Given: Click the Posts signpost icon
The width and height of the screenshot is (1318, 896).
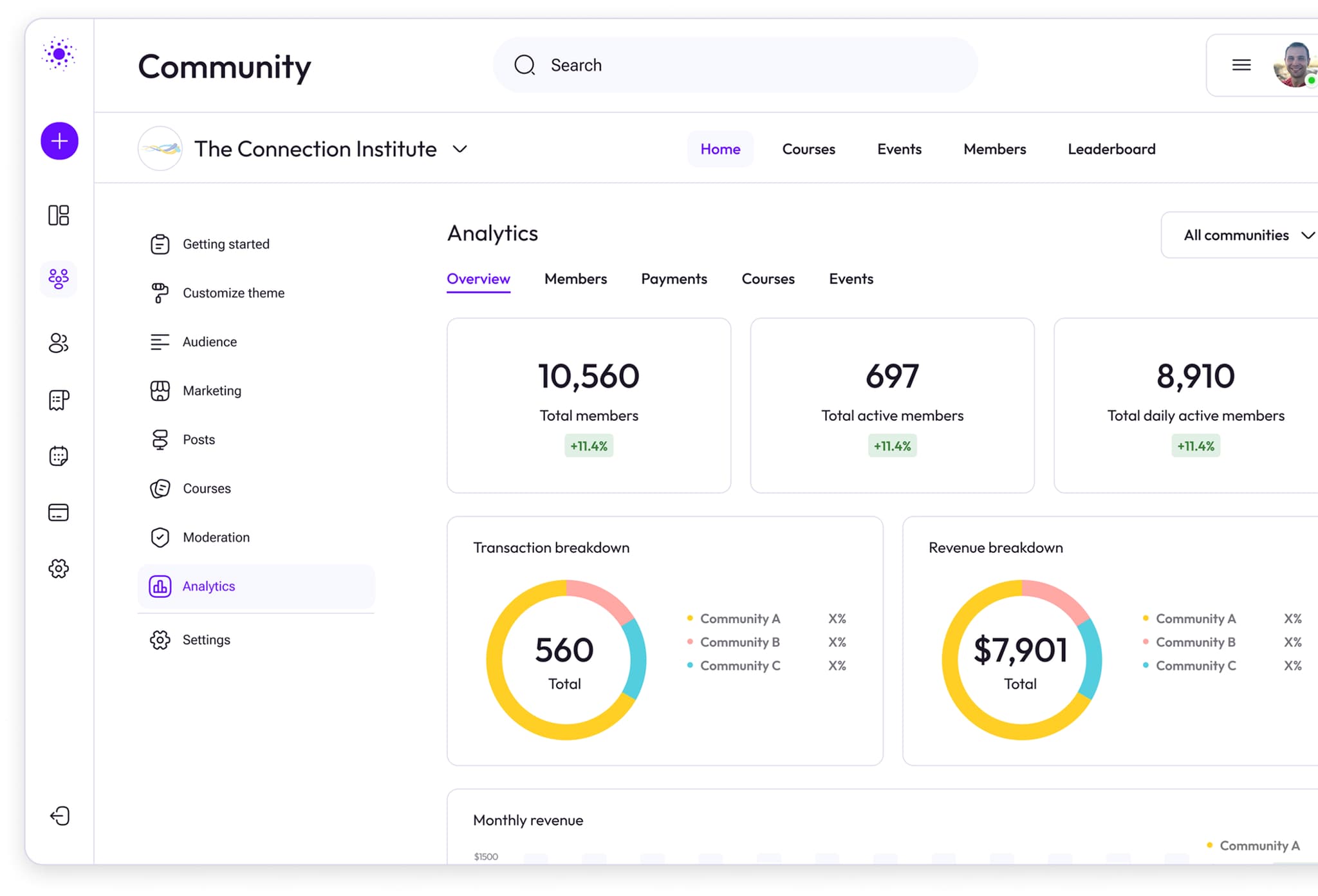Looking at the screenshot, I should point(160,440).
